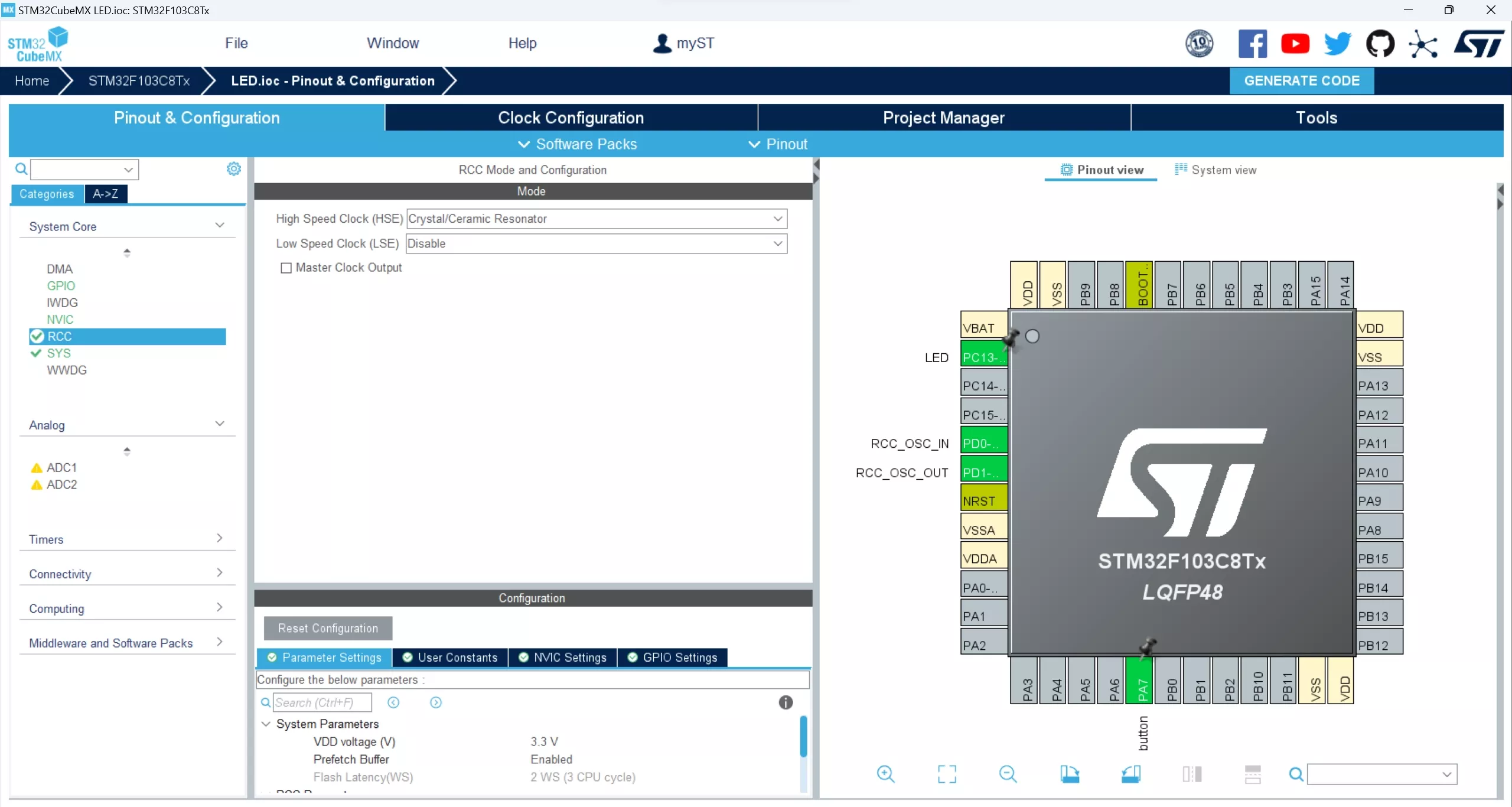Viewport: 1512px width, 807px height.
Task: Click the parameter list vertical scrollbar
Action: click(x=803, y=736)
